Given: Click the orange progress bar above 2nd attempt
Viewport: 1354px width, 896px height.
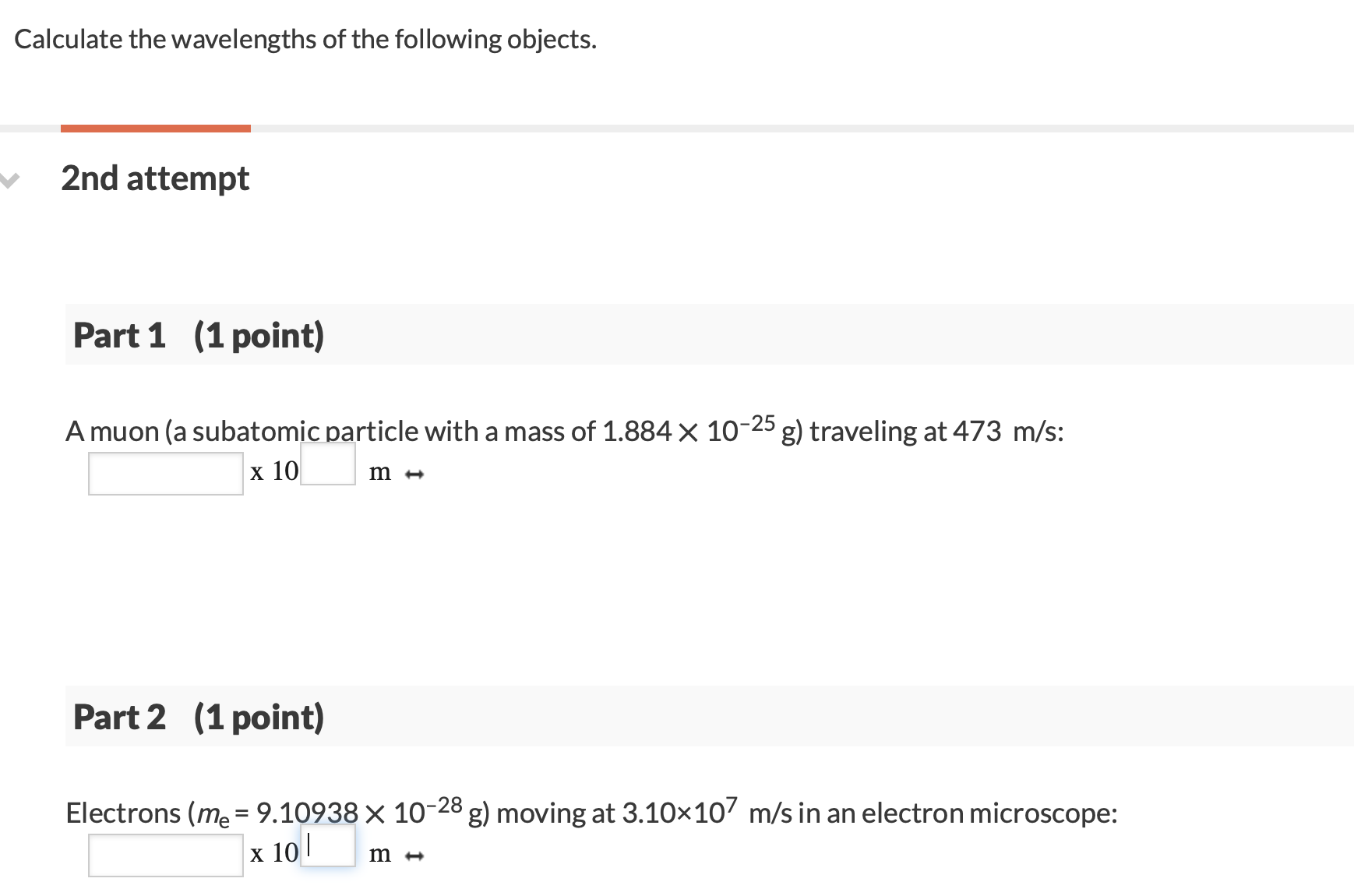Looking at the screenshot, I should 156,125.
